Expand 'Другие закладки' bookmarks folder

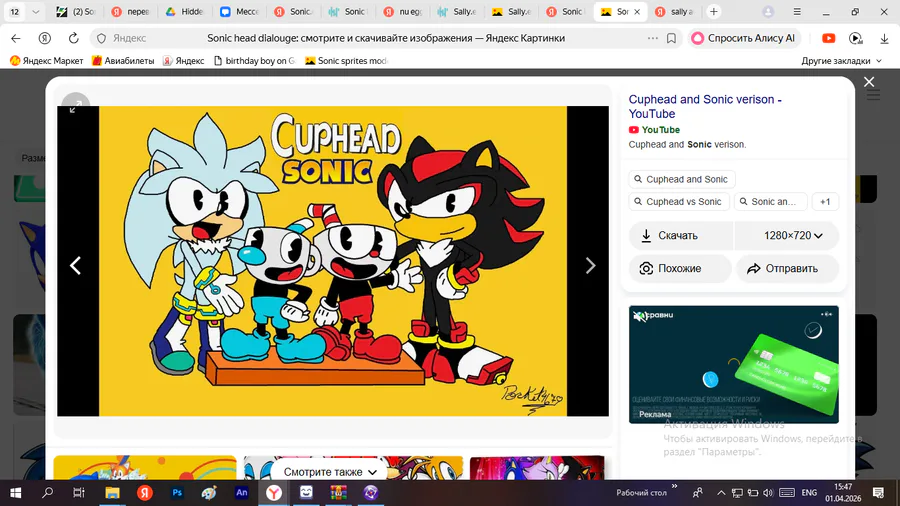[x=841, y=61]
